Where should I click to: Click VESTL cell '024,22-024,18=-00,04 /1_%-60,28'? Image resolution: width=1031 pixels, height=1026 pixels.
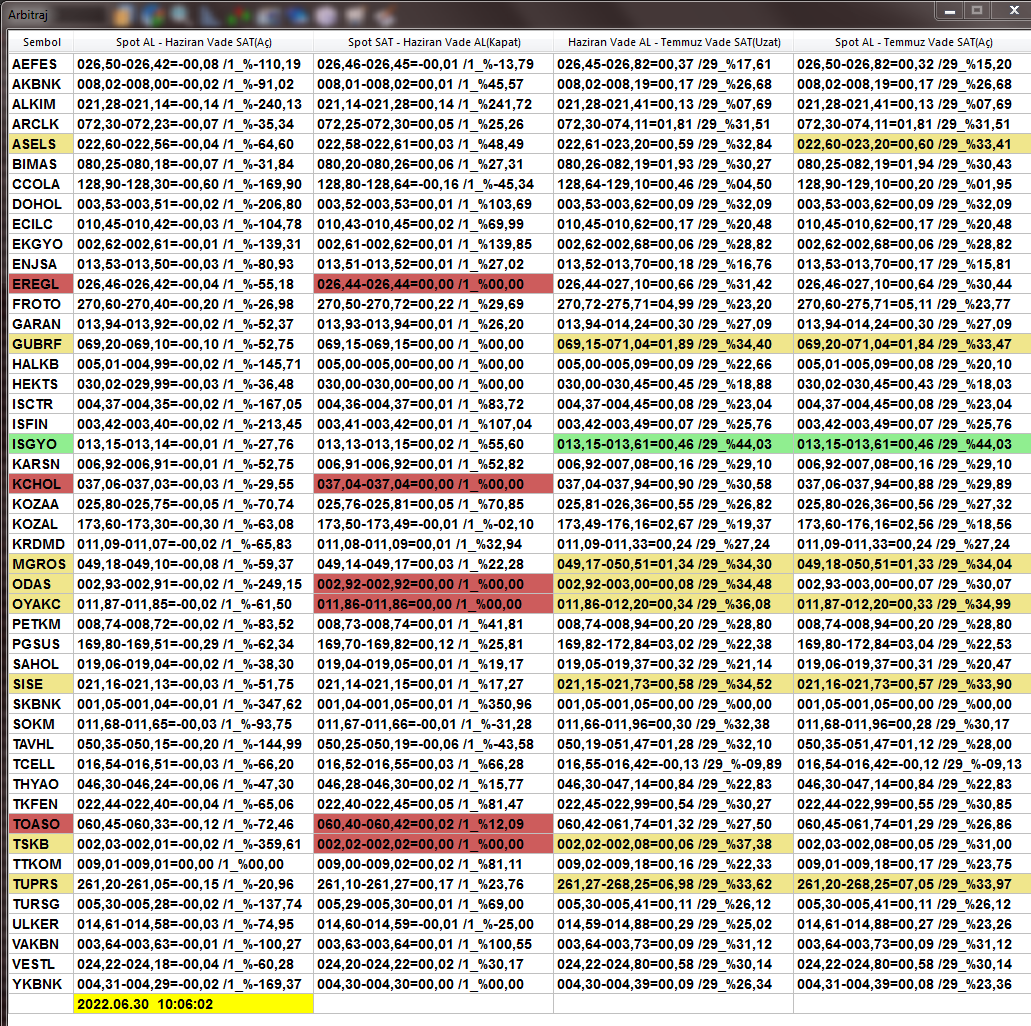pos(193,964)
